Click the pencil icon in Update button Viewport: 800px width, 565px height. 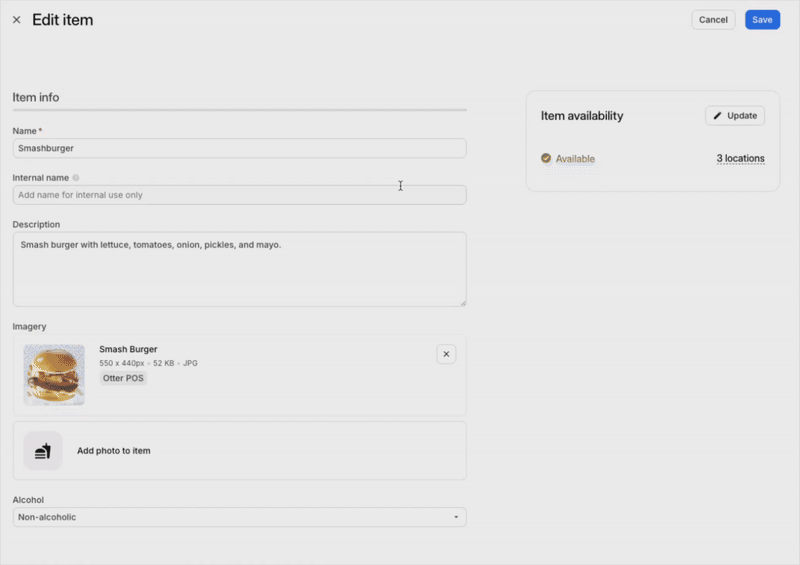(717, 116)
